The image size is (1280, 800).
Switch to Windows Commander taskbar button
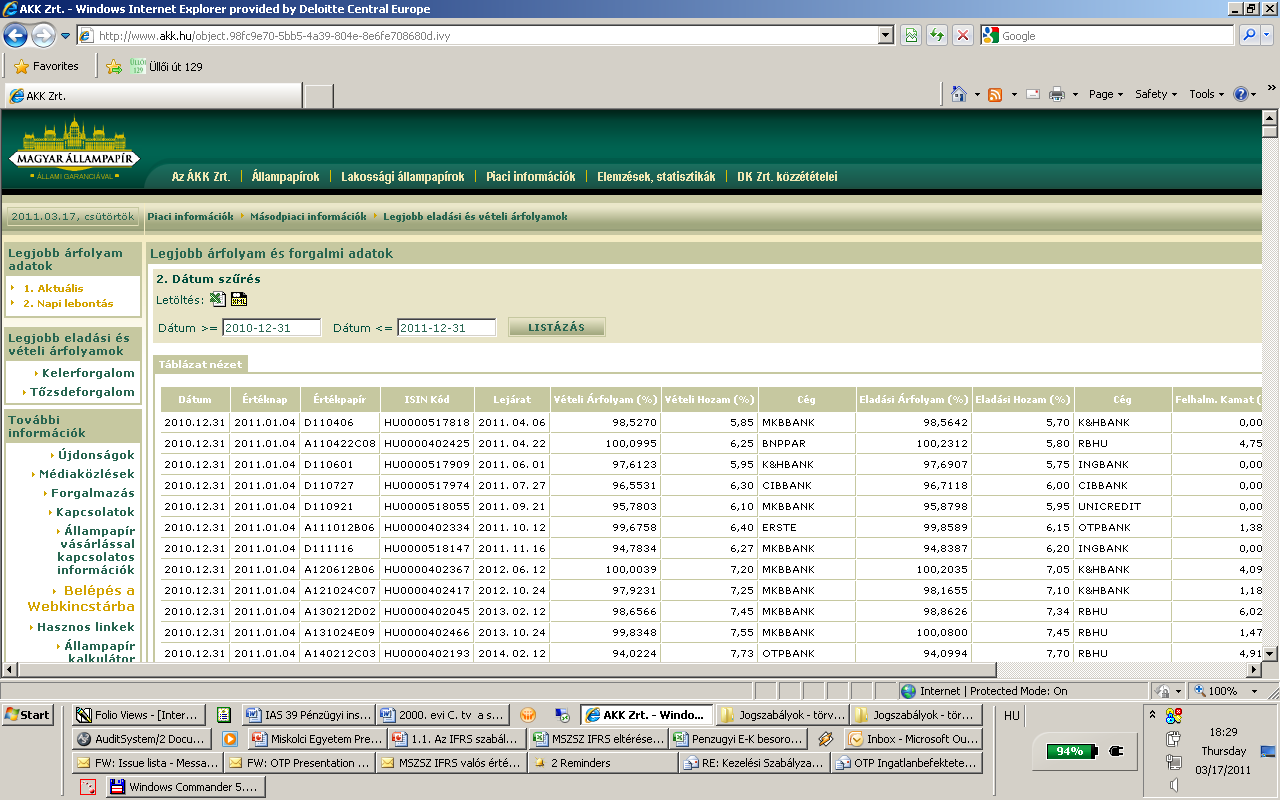tap(185, 787)
